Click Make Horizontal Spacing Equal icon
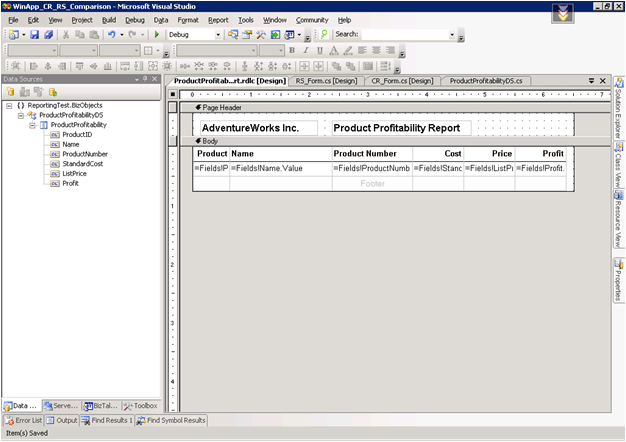The image size is (626, 442). tap(184, 66)
